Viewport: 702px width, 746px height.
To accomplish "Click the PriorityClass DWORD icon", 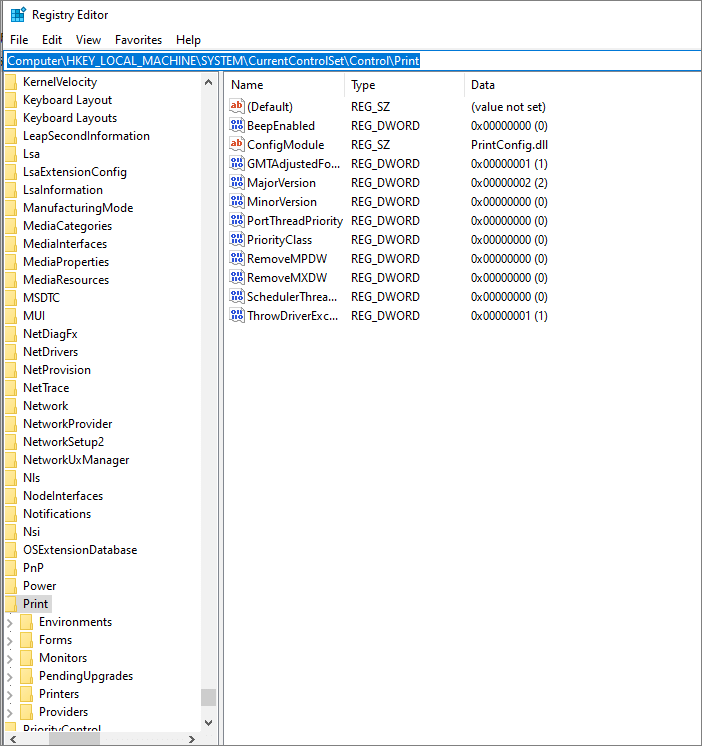I will point(236,239).
